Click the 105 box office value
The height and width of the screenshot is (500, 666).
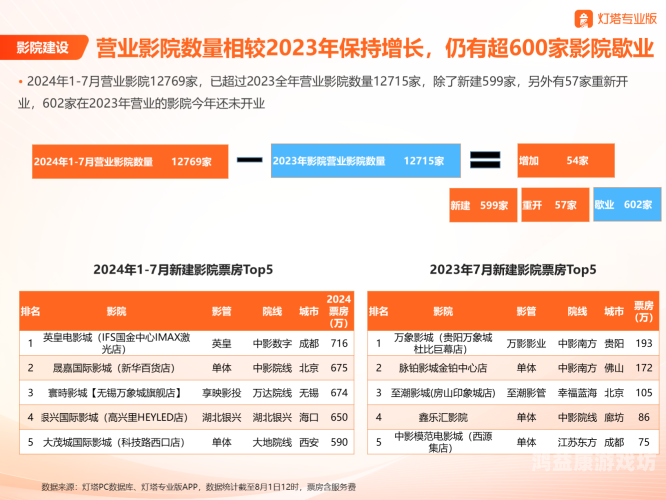(x=643, y=393)
